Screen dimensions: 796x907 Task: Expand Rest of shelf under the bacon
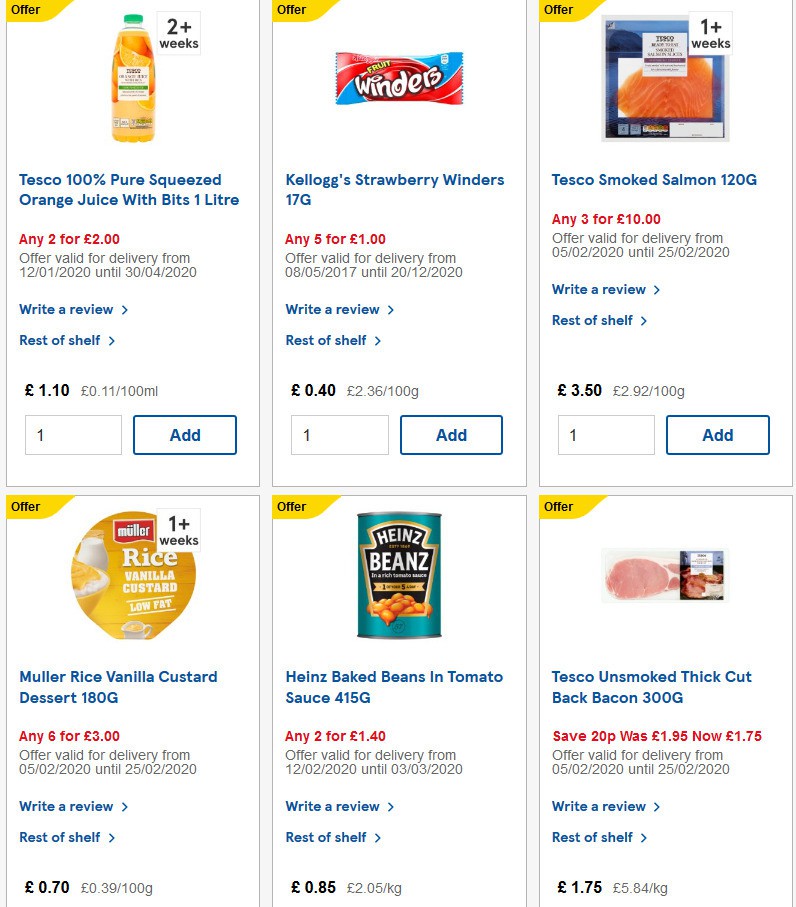tap(593, 837)
